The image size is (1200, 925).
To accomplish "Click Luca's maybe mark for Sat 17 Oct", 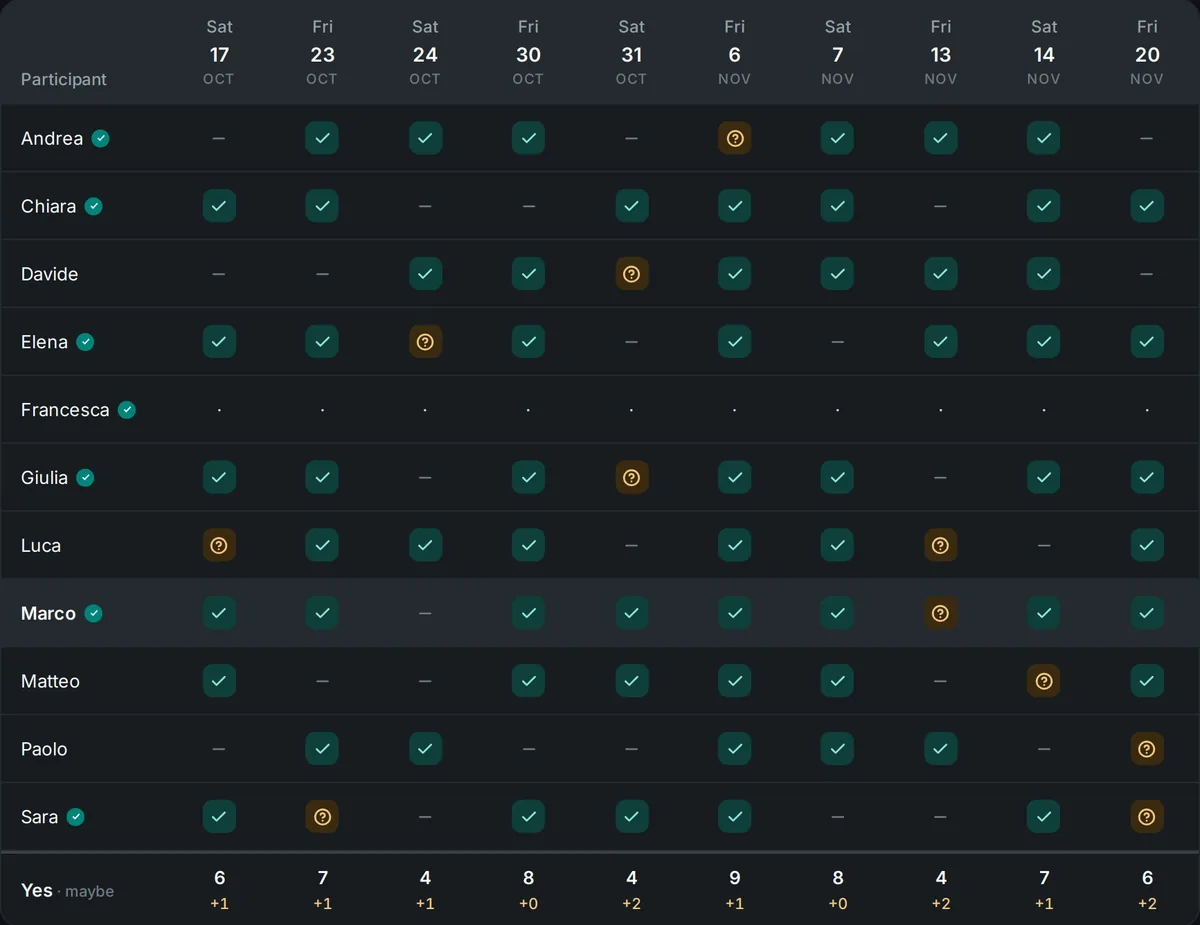I will [x=220, y=546].
